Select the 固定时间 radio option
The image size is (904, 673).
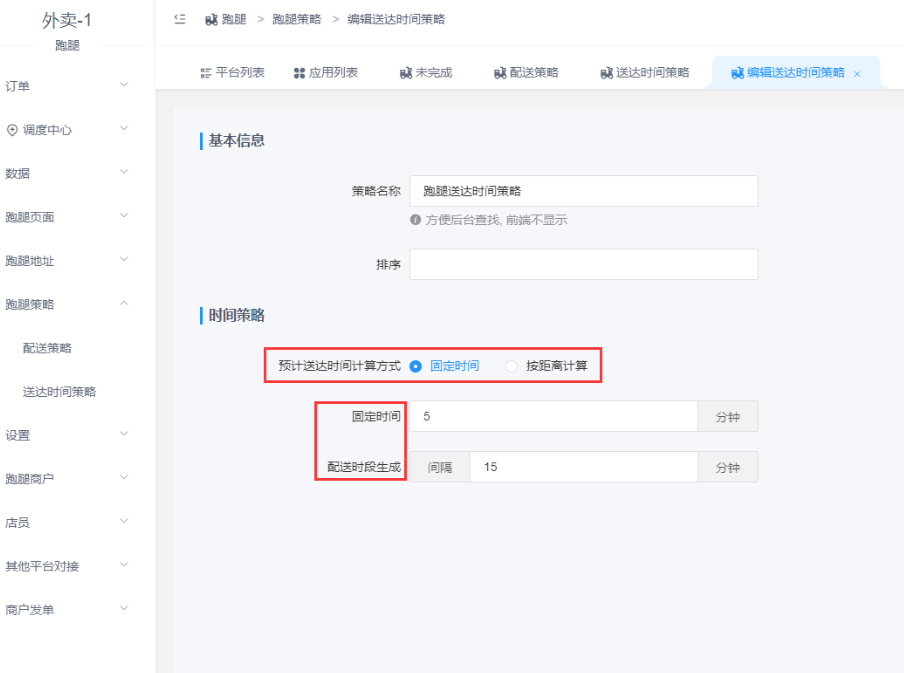click(416, 366)
